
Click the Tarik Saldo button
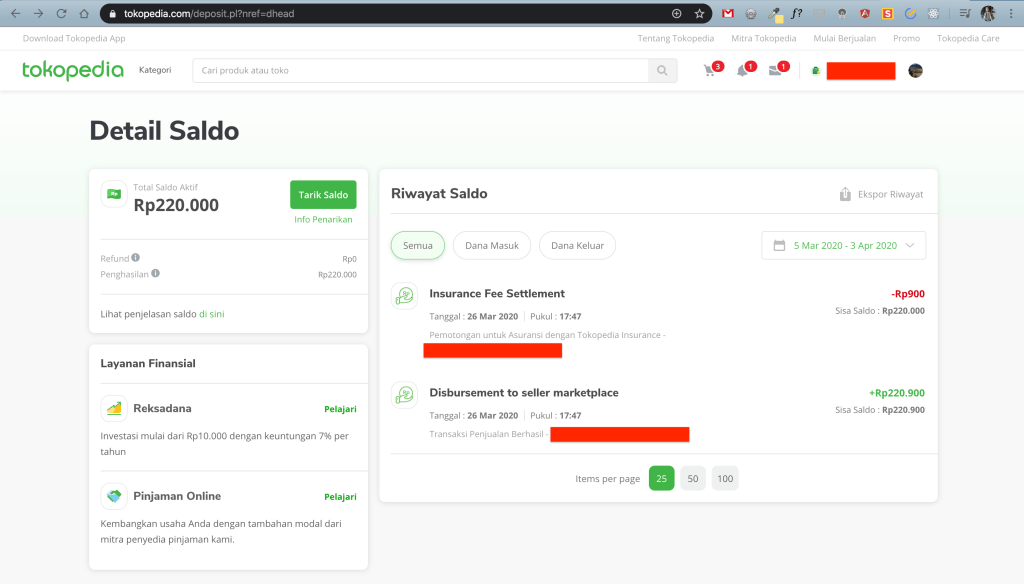[x=323, y=195]
